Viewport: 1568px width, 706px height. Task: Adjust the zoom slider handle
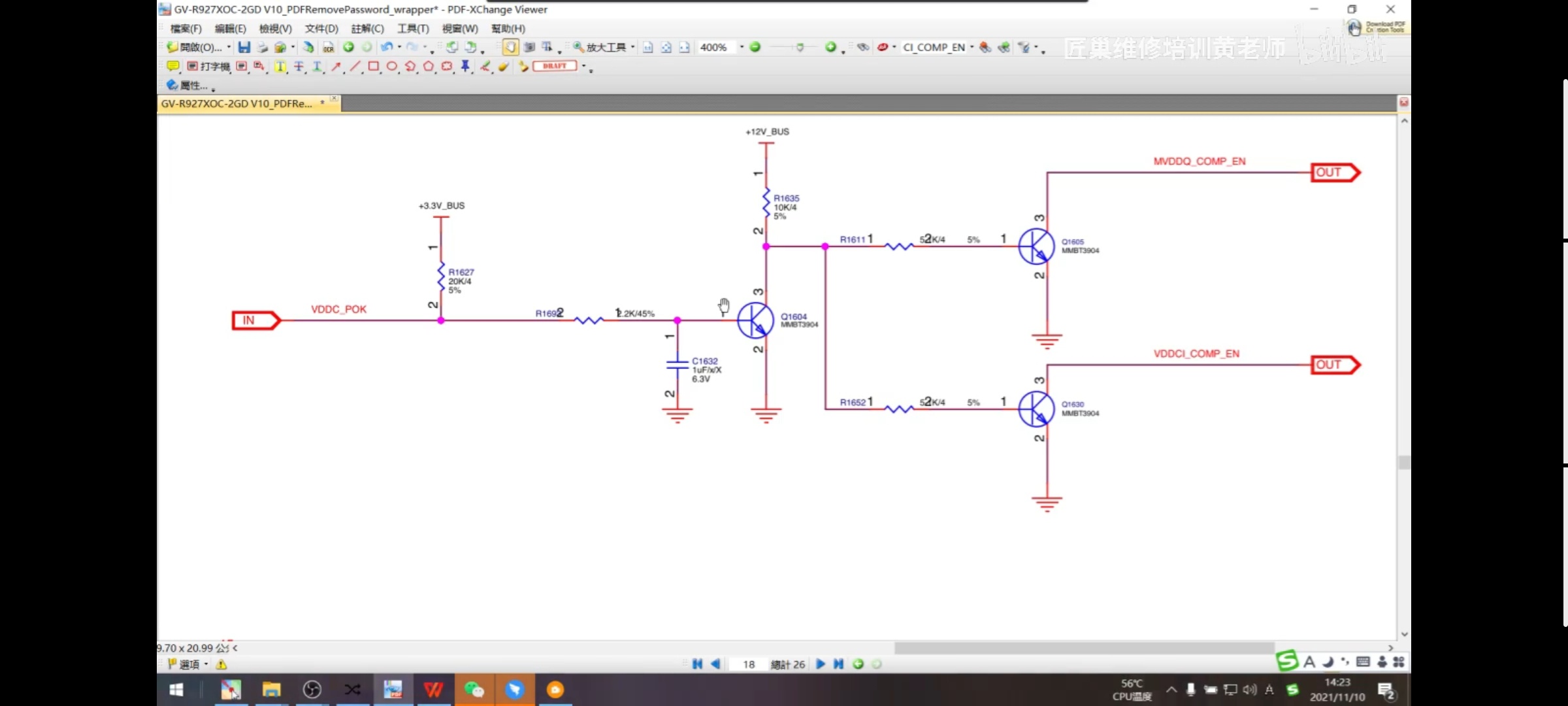pyautogui.click(x=800, y=47)
